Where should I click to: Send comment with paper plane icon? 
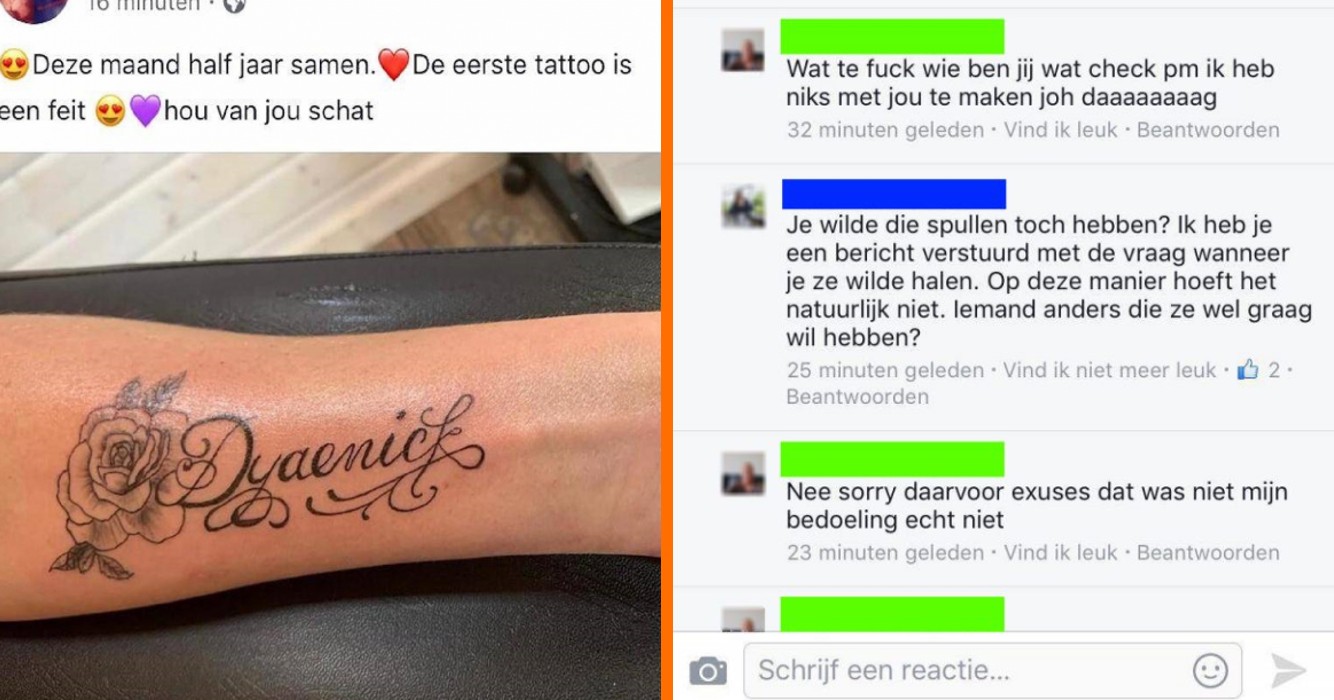[1288, 670]
